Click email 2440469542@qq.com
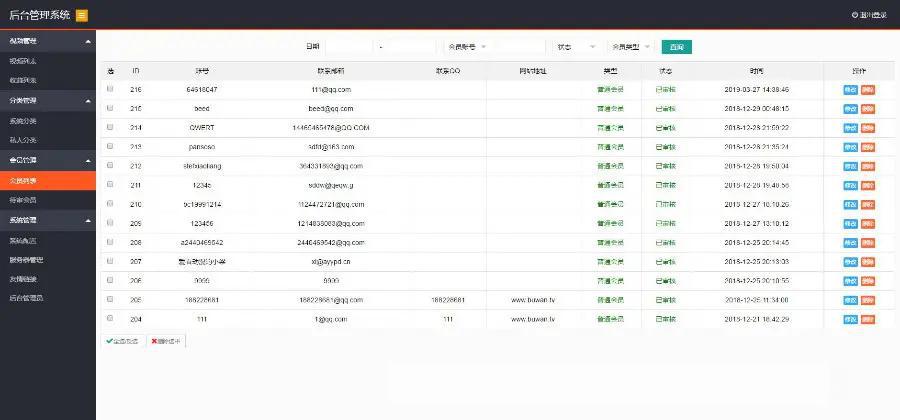 coord(331,243)
